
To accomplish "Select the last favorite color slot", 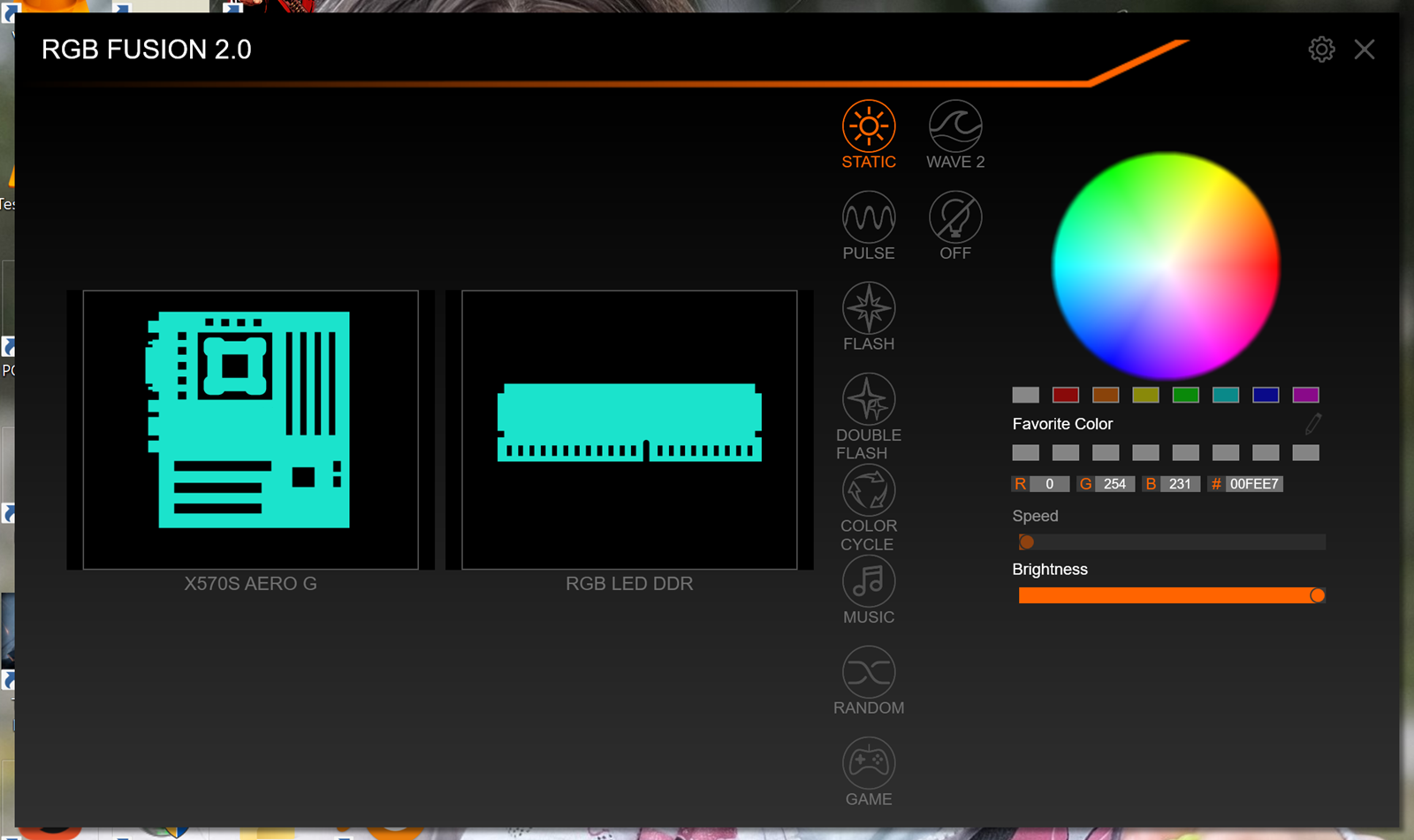I will (x=1305, y=453).
